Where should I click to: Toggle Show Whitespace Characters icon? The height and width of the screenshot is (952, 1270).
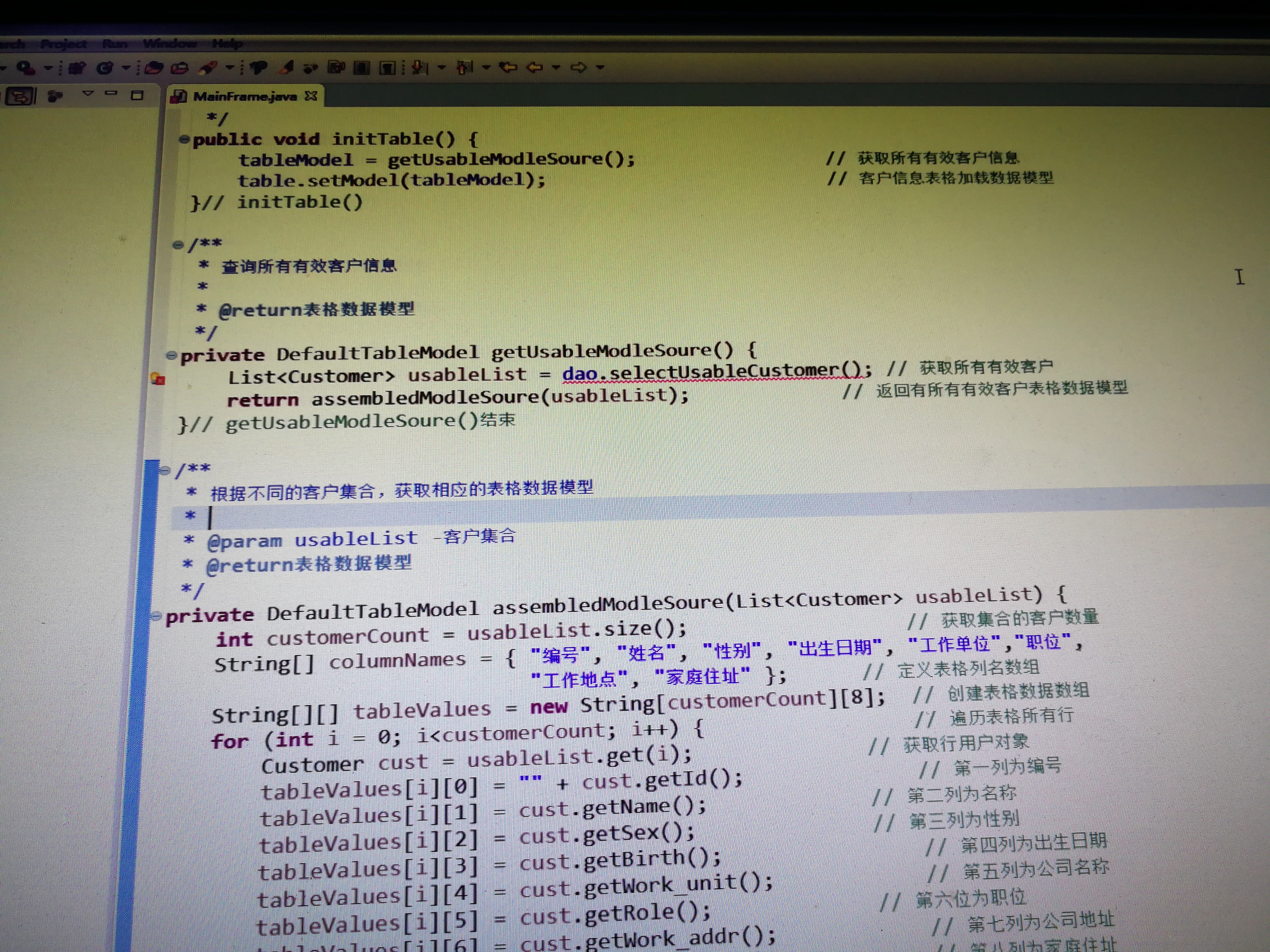(388, 68)
